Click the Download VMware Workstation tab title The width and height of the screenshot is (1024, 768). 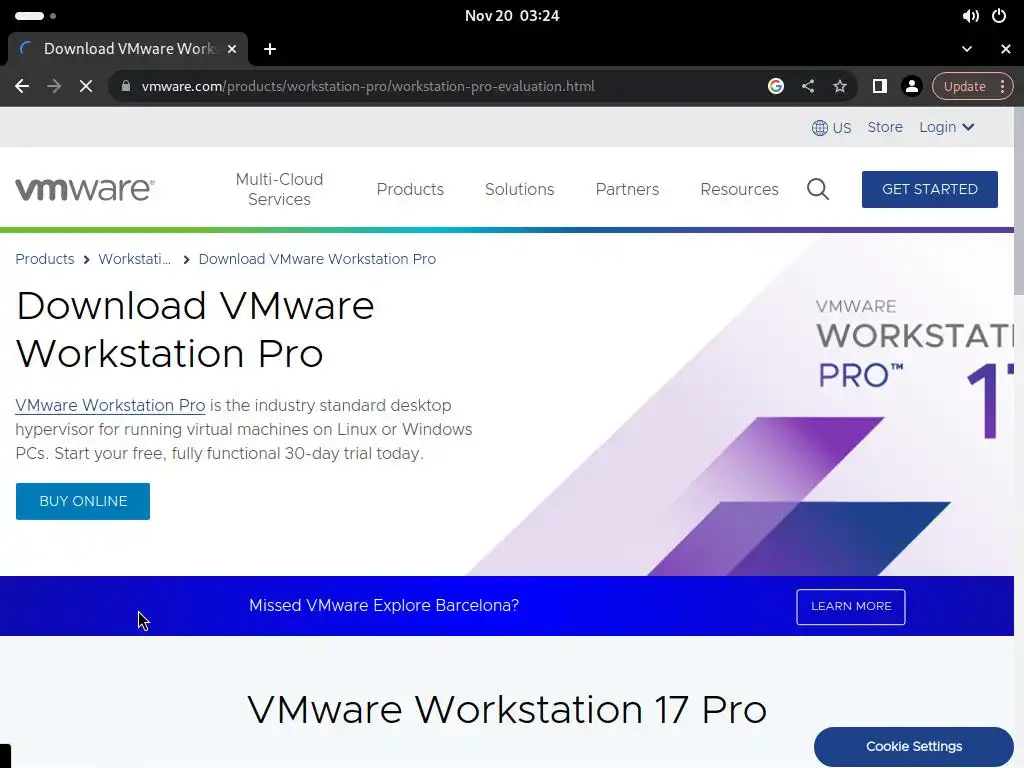129,49
